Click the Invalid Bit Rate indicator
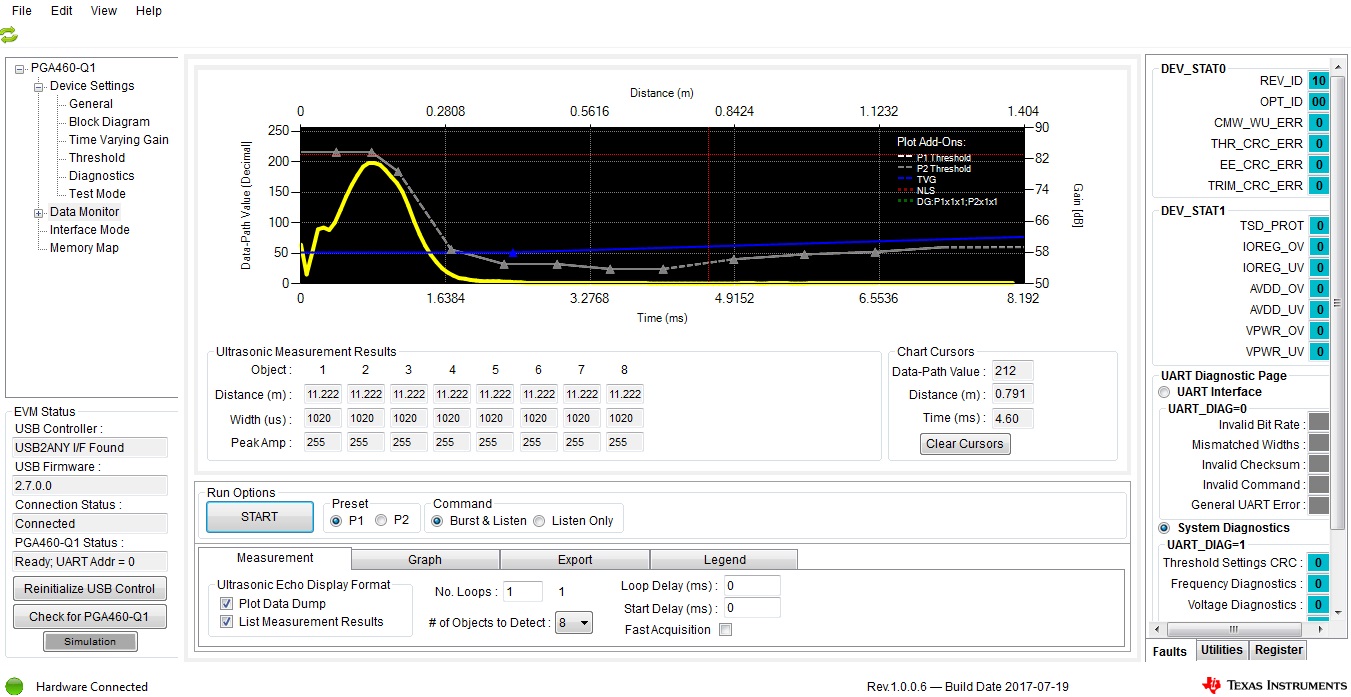This screenshot has height=697, width=1351. 1319,424
